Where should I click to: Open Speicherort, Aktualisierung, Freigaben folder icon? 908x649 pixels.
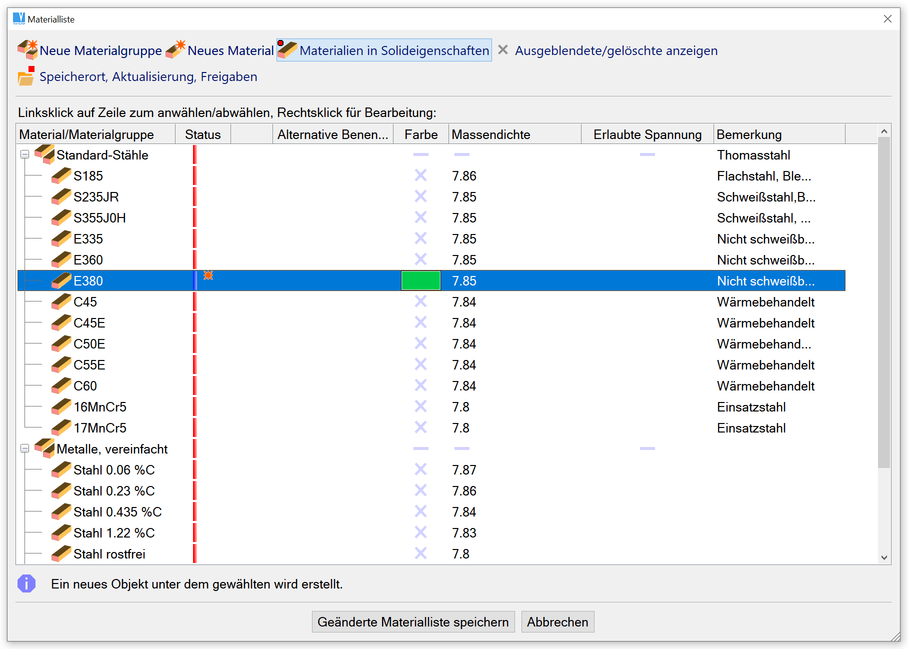pyautogui.click(x=27, y=76)
